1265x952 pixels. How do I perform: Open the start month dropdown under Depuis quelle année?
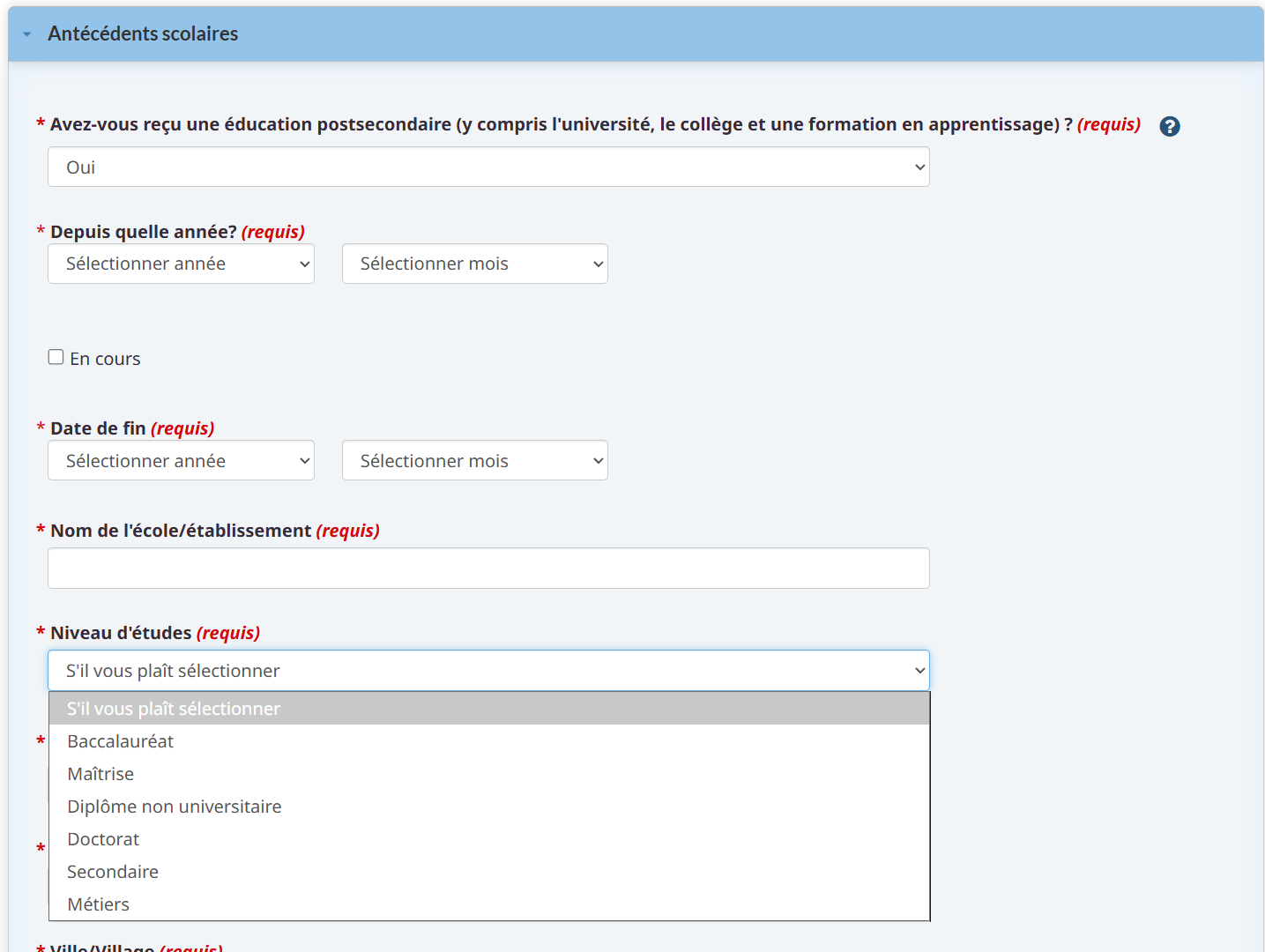click(474, 264)
